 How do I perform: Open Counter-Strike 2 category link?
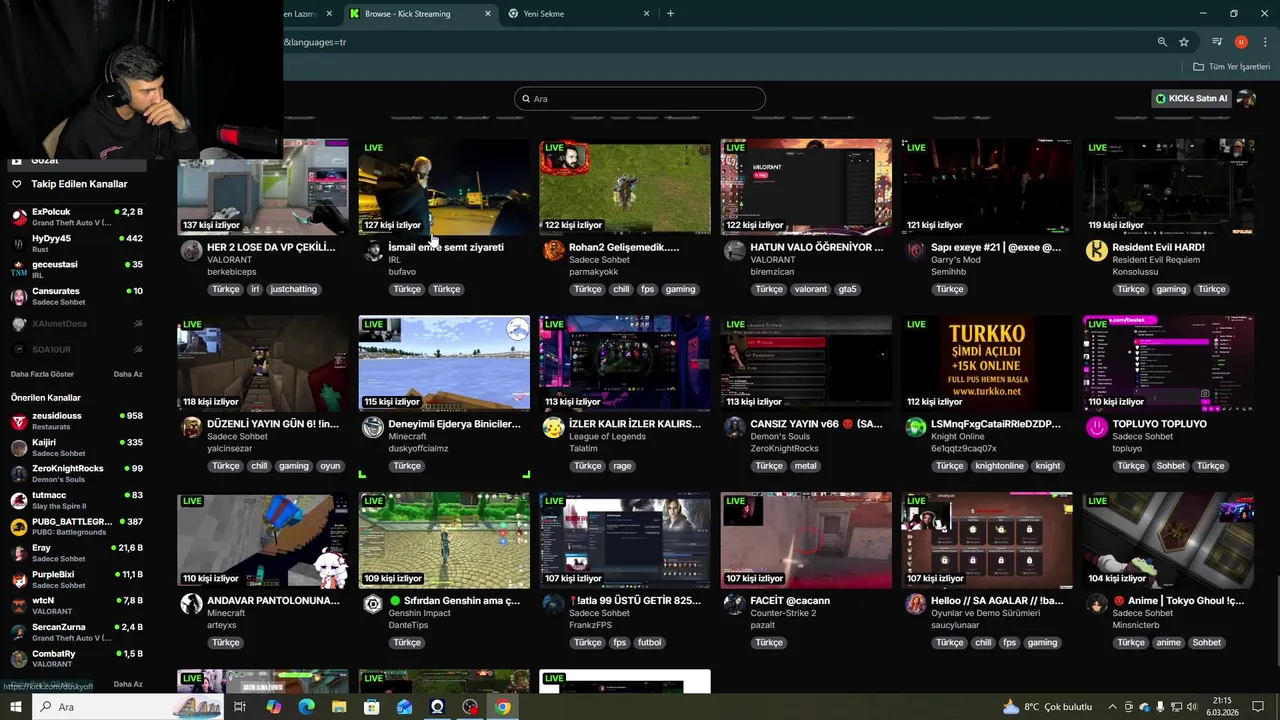[x=783, y=613]
